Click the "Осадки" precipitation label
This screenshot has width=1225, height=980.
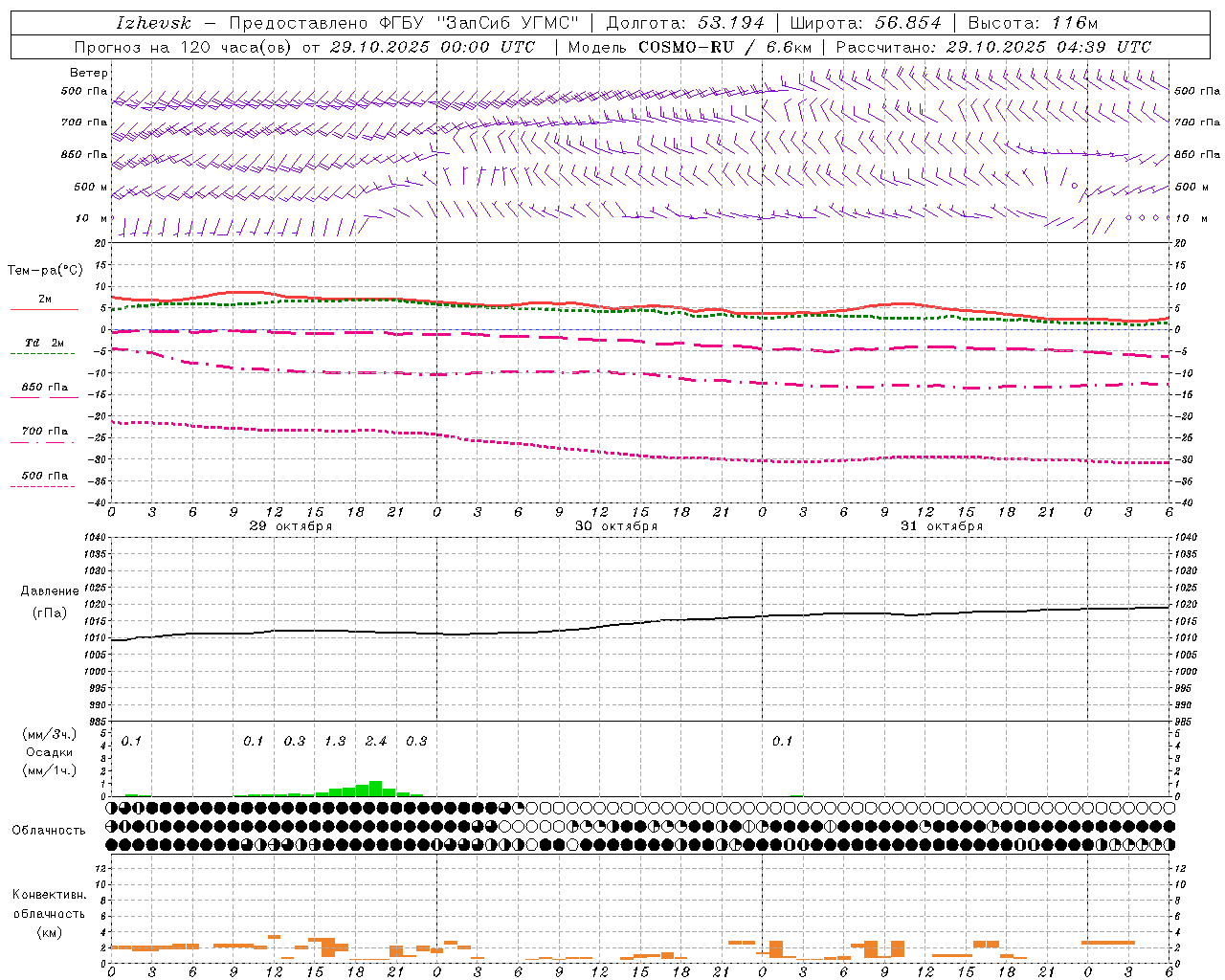pyautogui.click(x=50, y=752)
